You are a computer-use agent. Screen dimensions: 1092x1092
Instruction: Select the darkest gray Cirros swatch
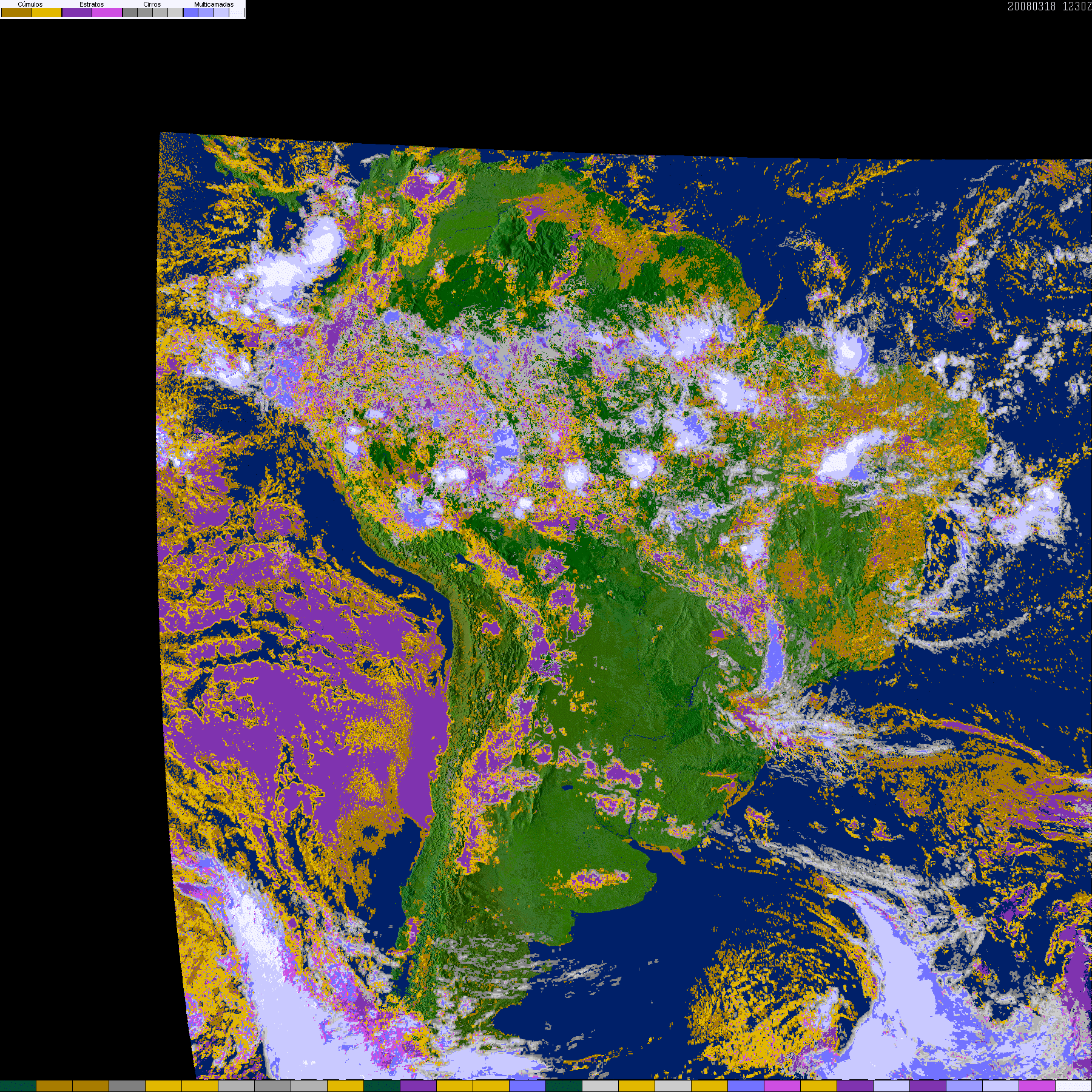pyautogui.click(x=130, y=12)
